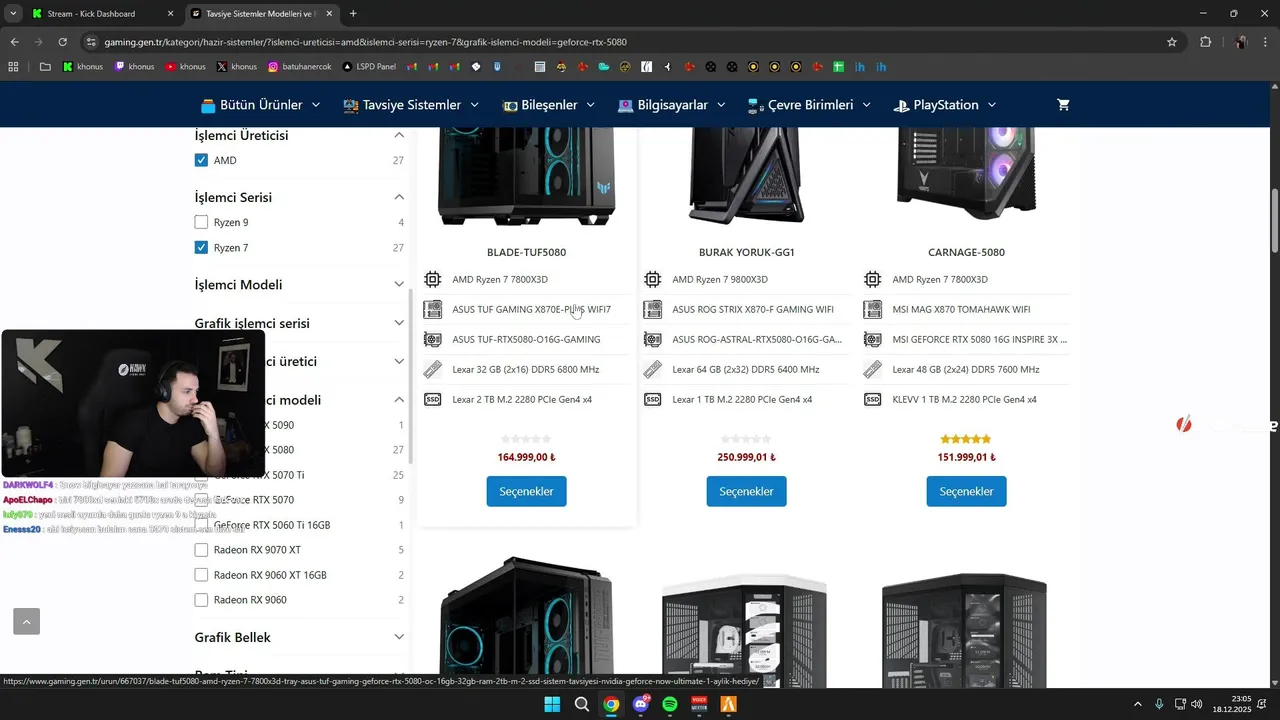1280x720 pixels.
Task: Check the Radeon RX 9070 XT filter
Action: click(x=201, y=550)
